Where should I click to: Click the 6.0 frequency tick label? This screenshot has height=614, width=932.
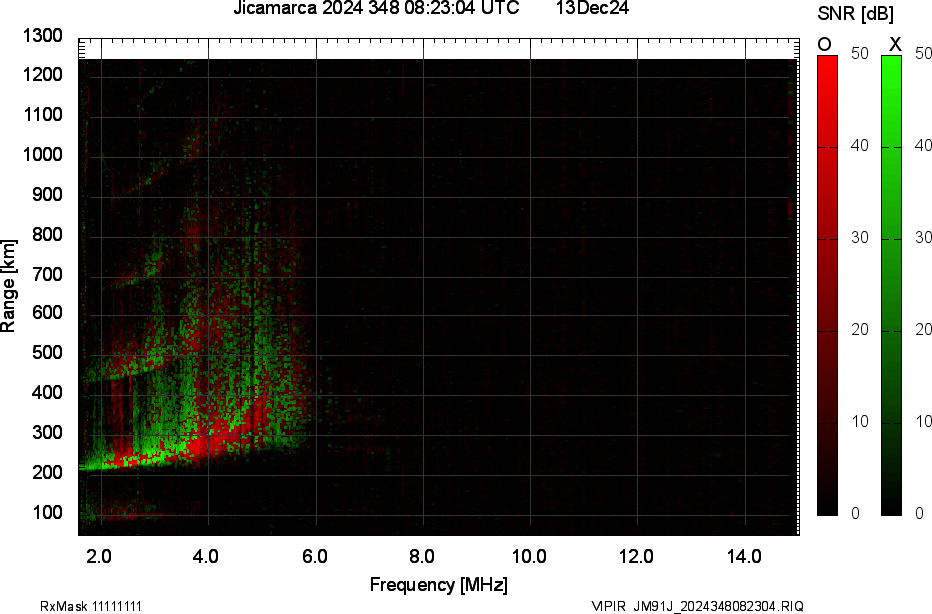(315, 557)
